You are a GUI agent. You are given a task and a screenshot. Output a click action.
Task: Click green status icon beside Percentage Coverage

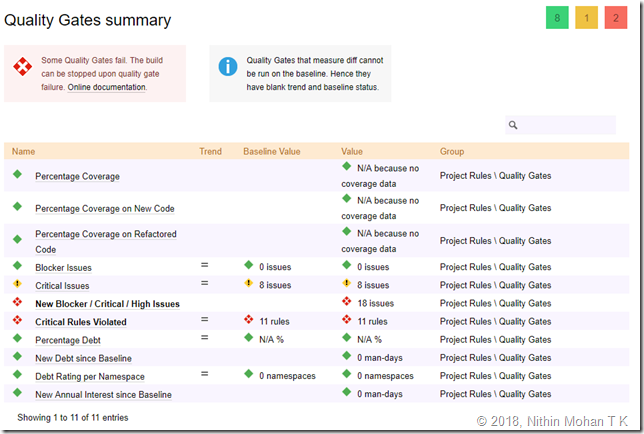[17, 175]
